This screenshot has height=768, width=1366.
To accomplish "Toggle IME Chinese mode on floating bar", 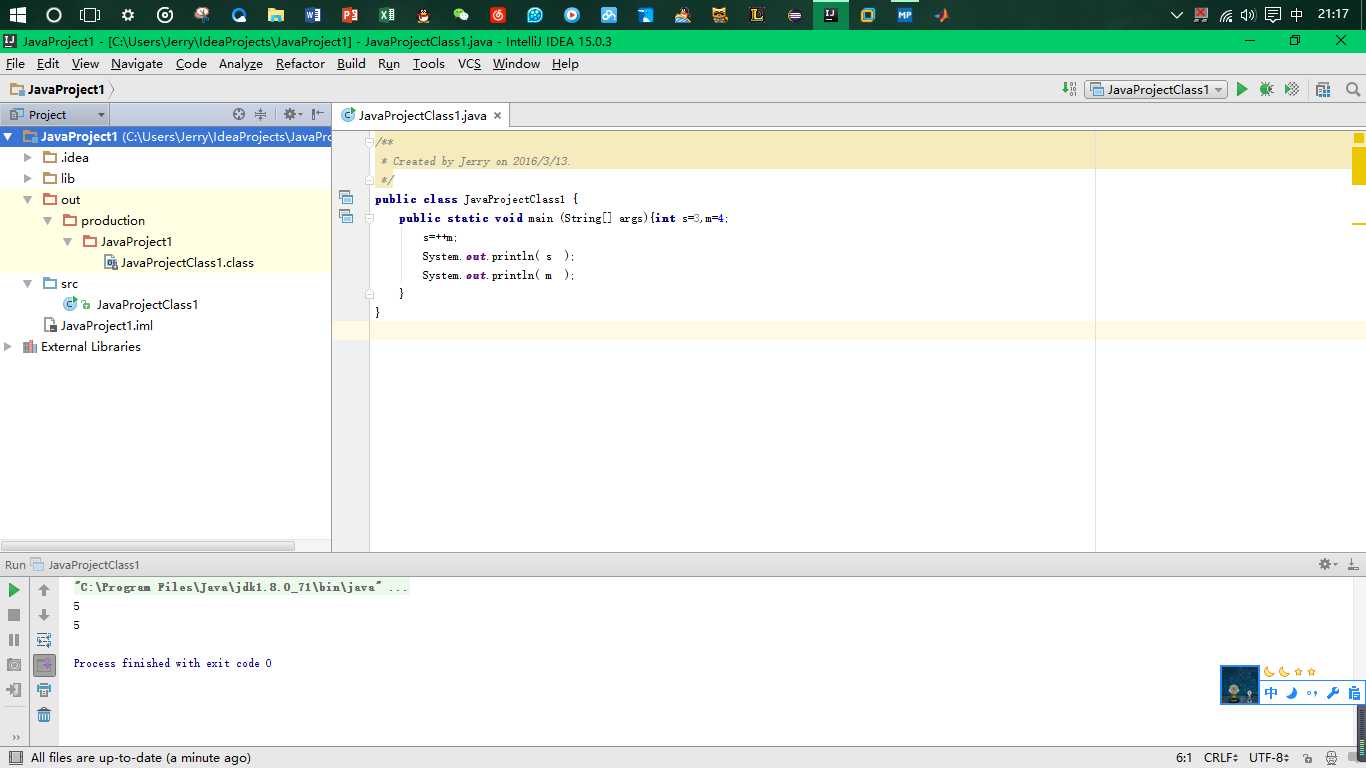I will (1271, 693).
